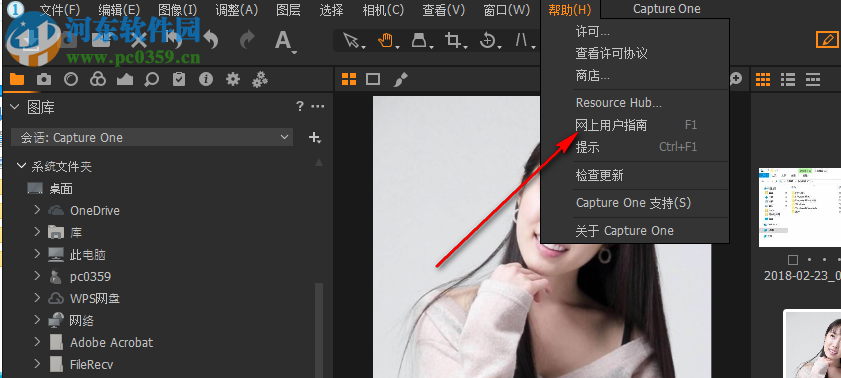Open the 文件(F) menu
Viewport: 841px width, 378px height.
tap(60, 9)
